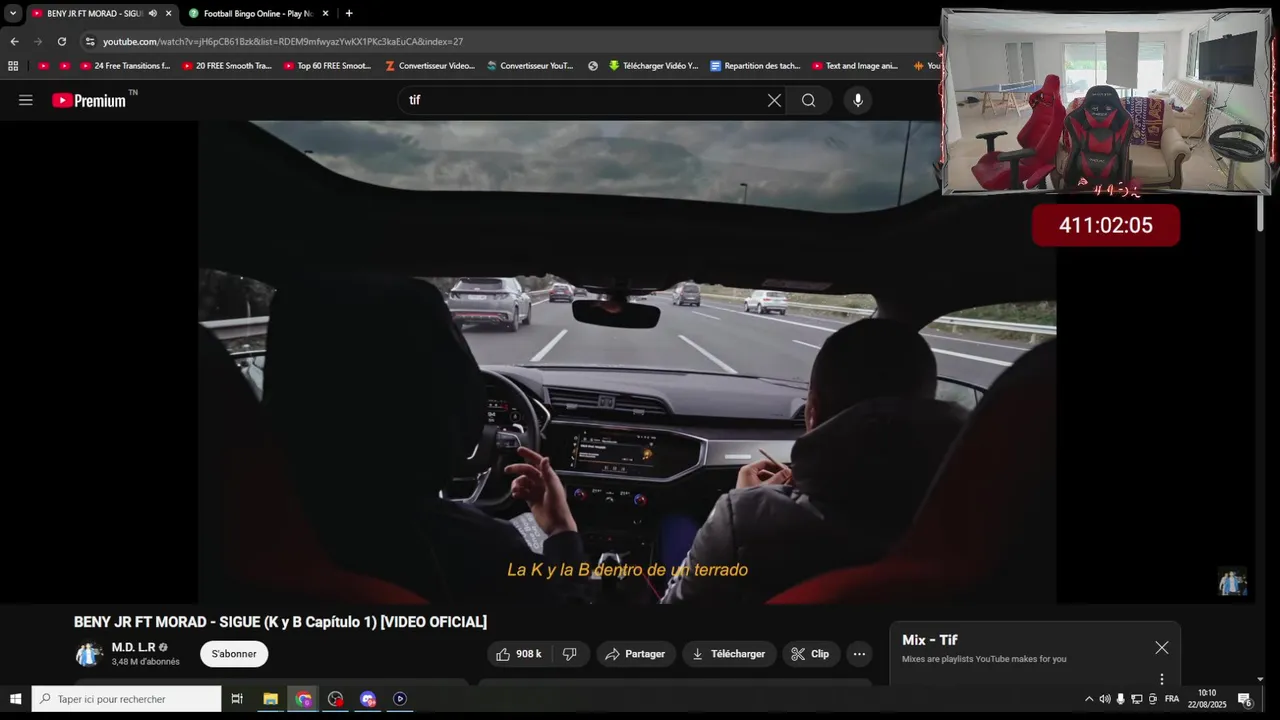Open the 'Convertisseur YouT...' bookmark

click(x=530, y=66)
